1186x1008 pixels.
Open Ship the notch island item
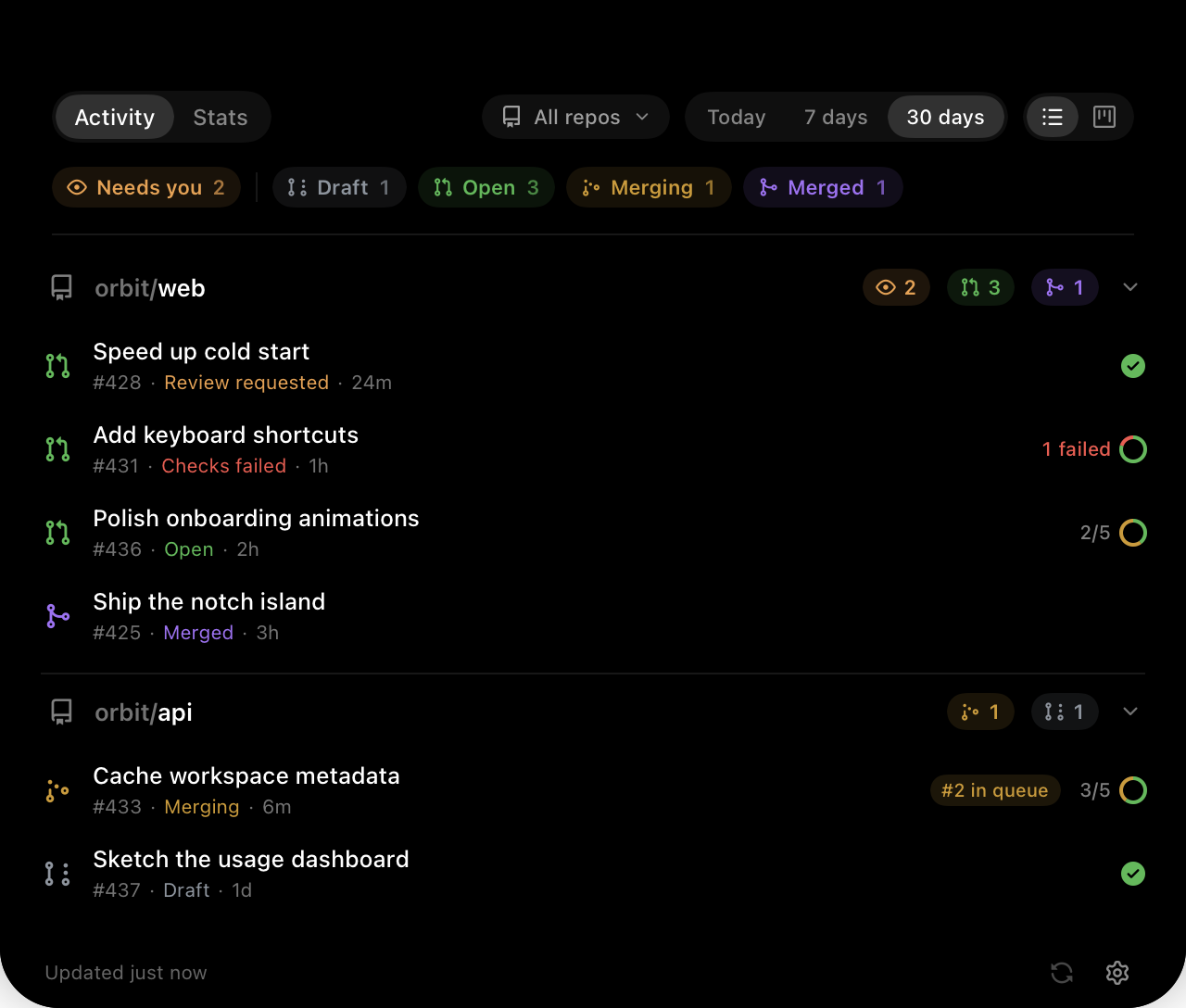click(x=593, y=616)
